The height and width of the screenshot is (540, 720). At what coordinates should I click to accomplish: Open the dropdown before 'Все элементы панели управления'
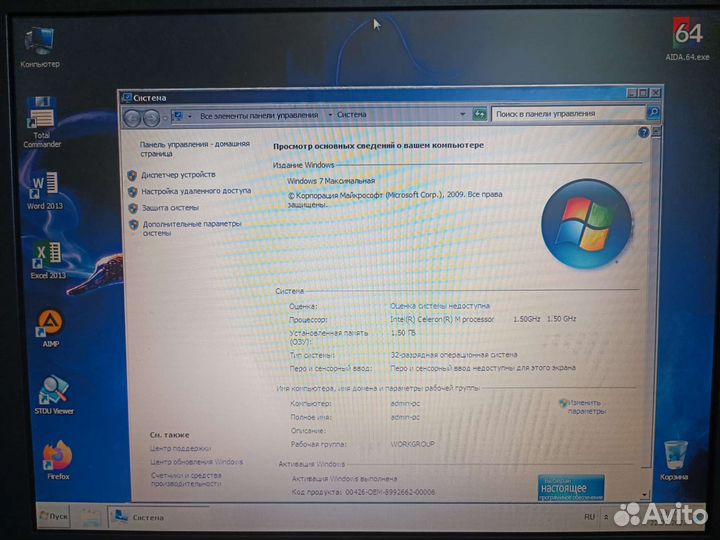click(x=190, y=116)
